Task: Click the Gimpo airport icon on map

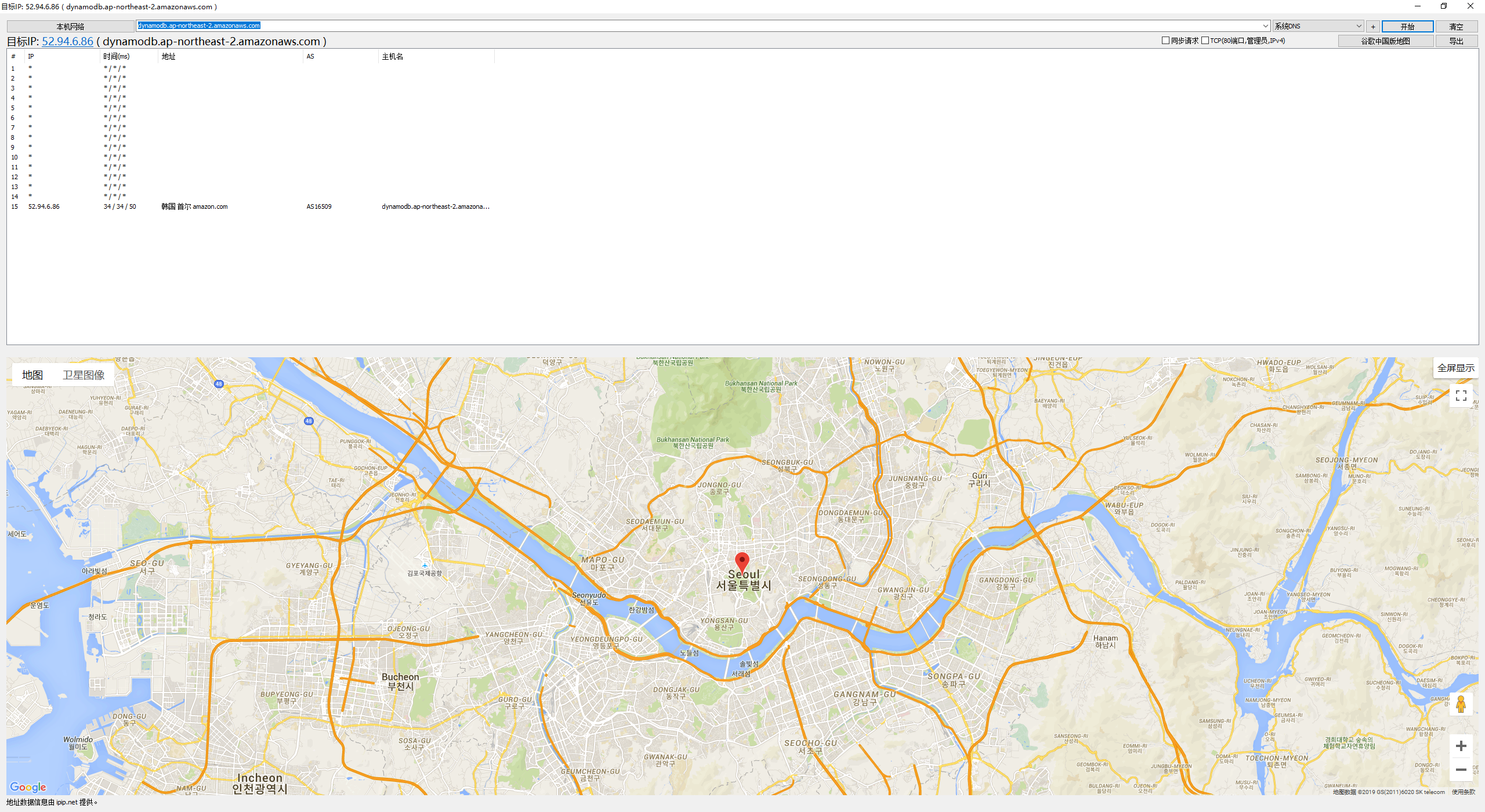Action: coord(425,565)
